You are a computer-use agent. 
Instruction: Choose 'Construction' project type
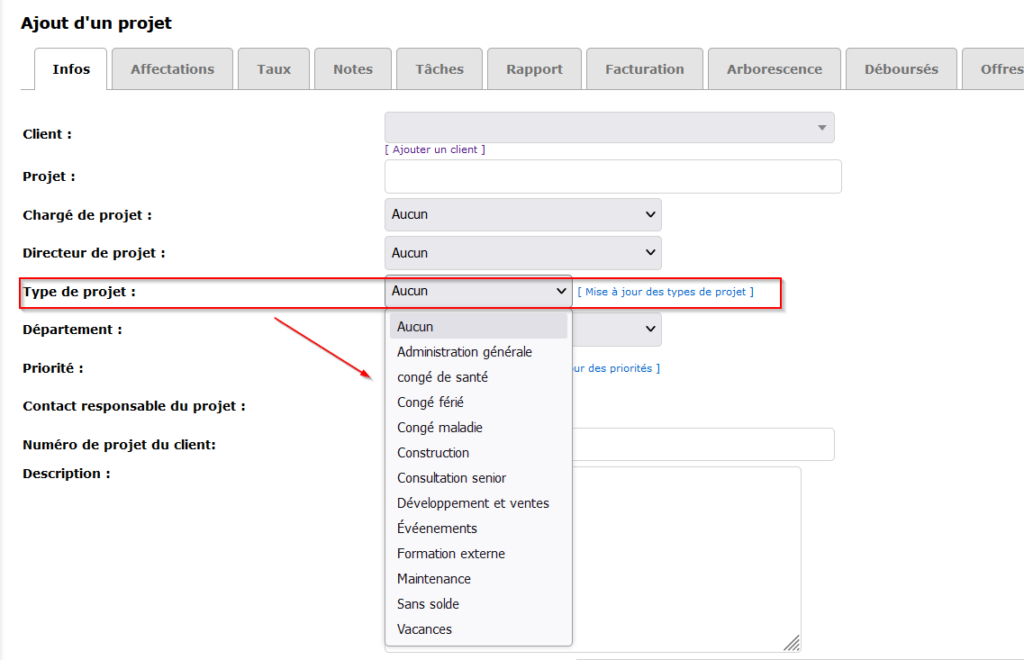tap(433, 453)
